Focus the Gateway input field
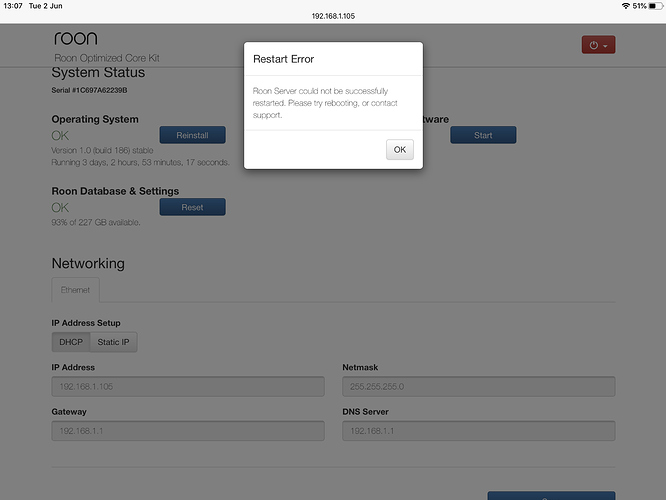The width and height of the screenshot is (666, 500). [x=188, y=431]
